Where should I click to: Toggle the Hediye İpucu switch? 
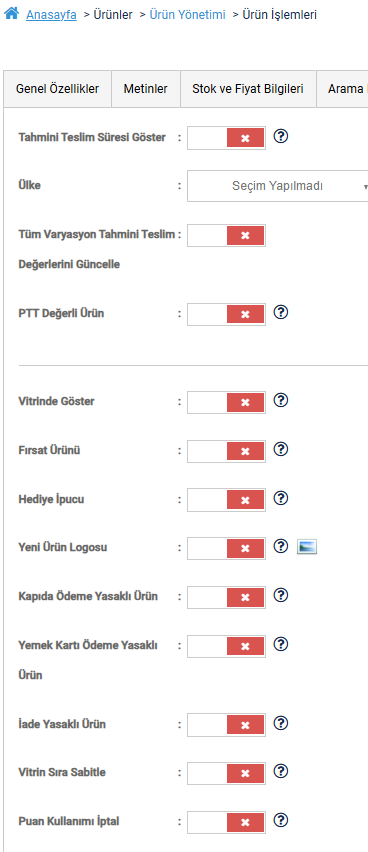click(x=226, y=500)
